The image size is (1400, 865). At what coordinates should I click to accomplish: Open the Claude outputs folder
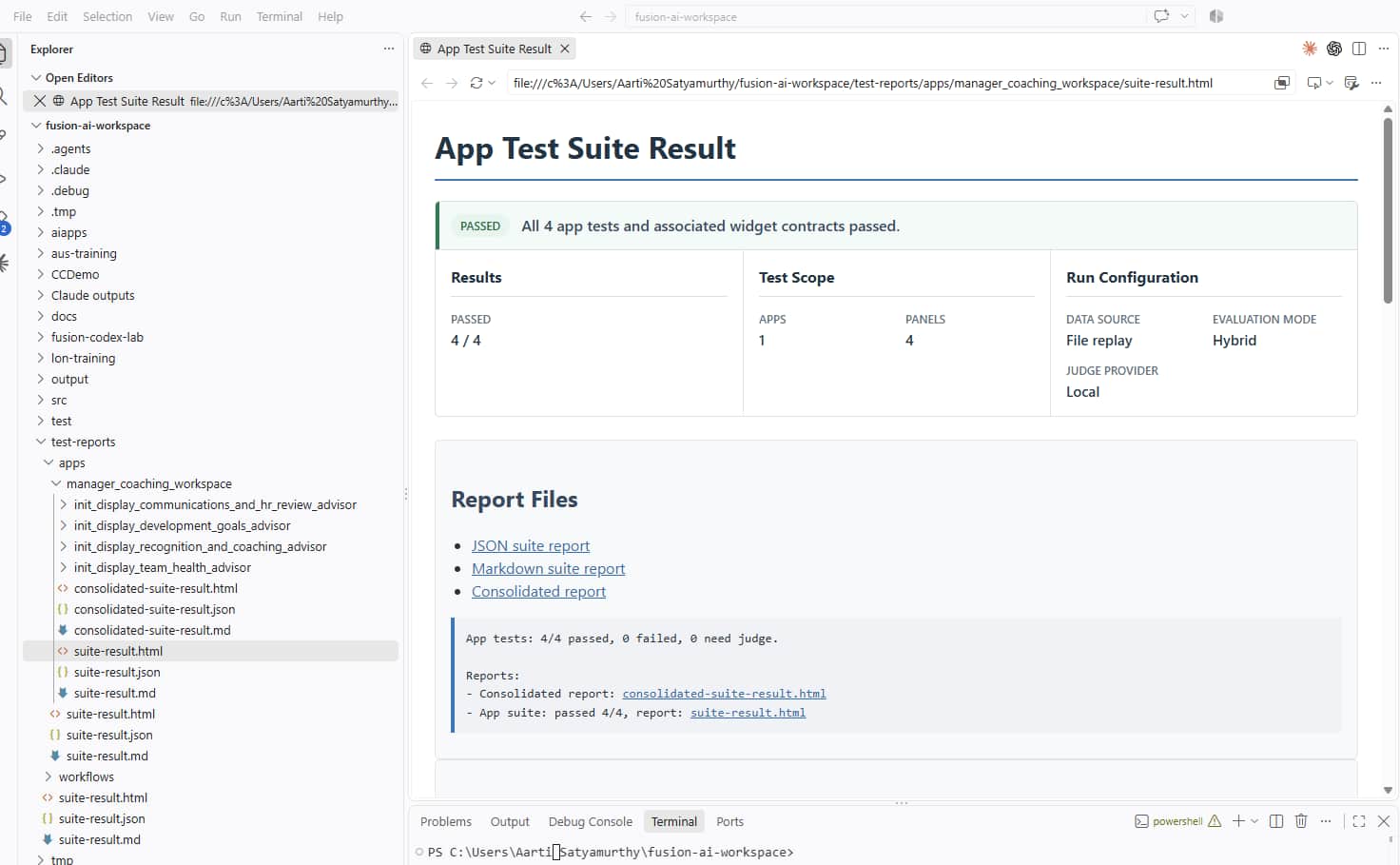click(x=92, y=295)
